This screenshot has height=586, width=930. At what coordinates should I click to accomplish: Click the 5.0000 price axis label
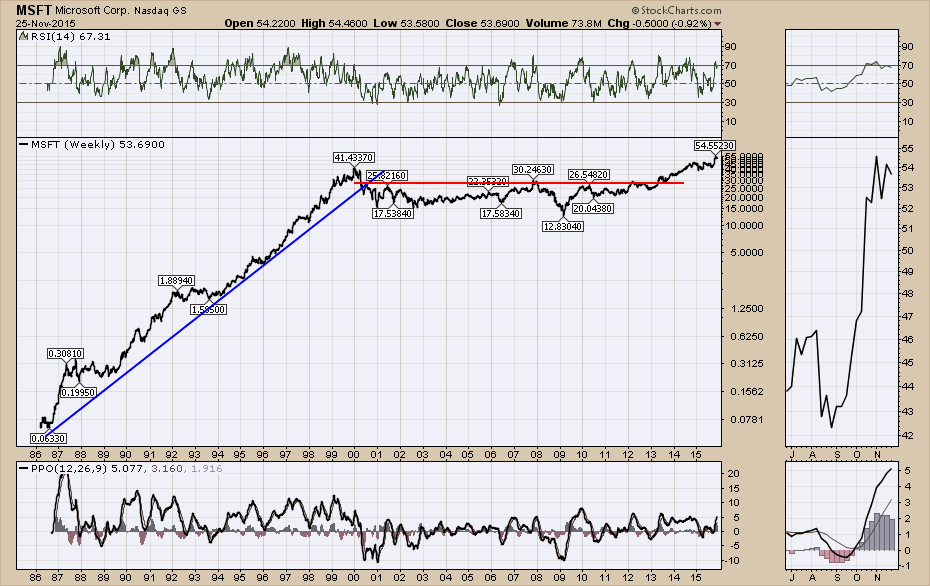tap(747, 252)
